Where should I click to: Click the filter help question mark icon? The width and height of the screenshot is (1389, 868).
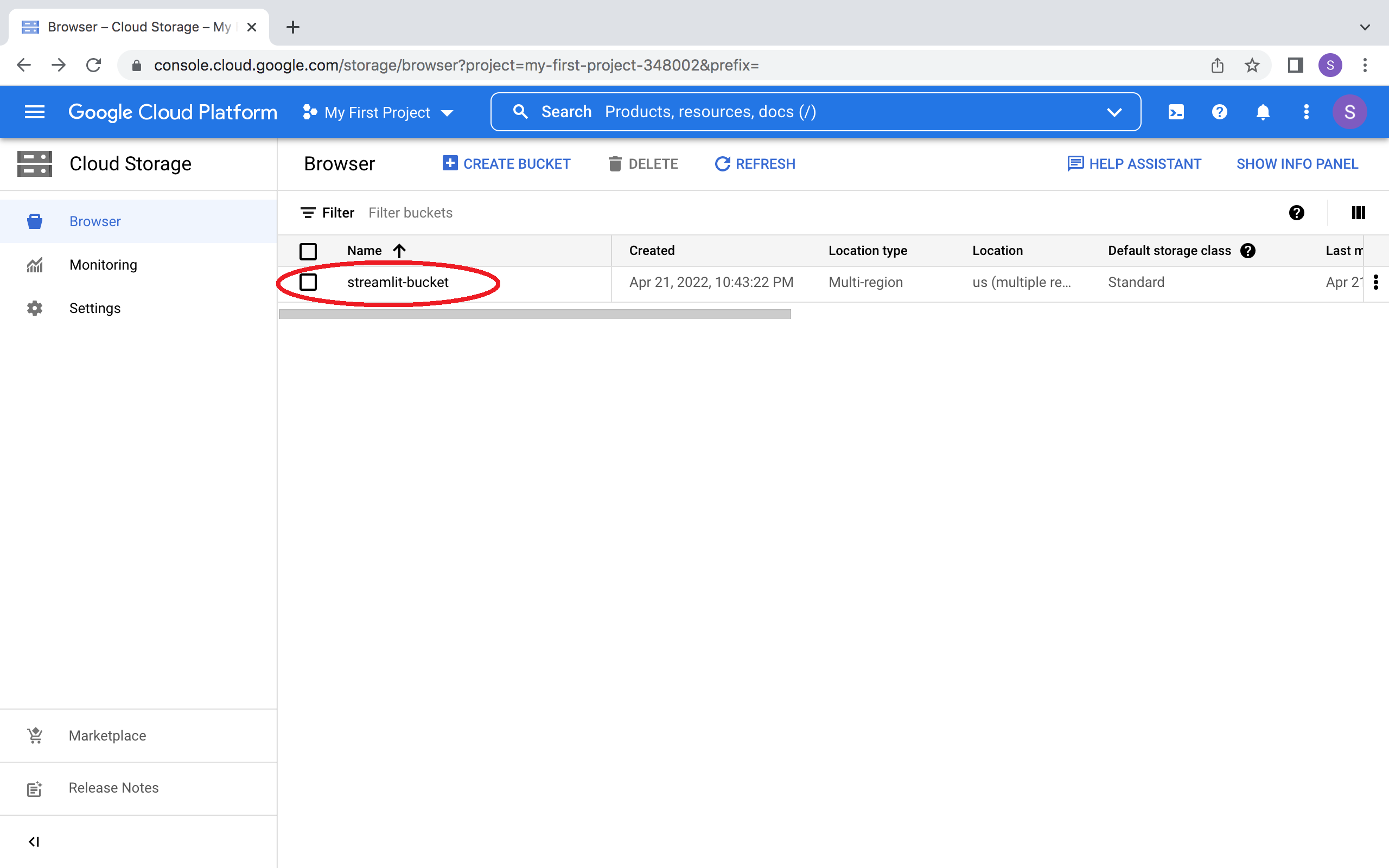[x=1296, y=213]
